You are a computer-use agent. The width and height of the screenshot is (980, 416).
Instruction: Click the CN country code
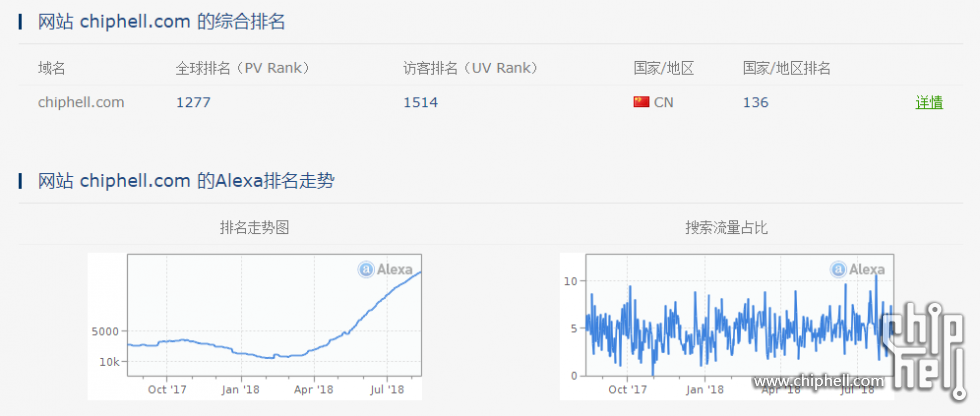(664, 102)
